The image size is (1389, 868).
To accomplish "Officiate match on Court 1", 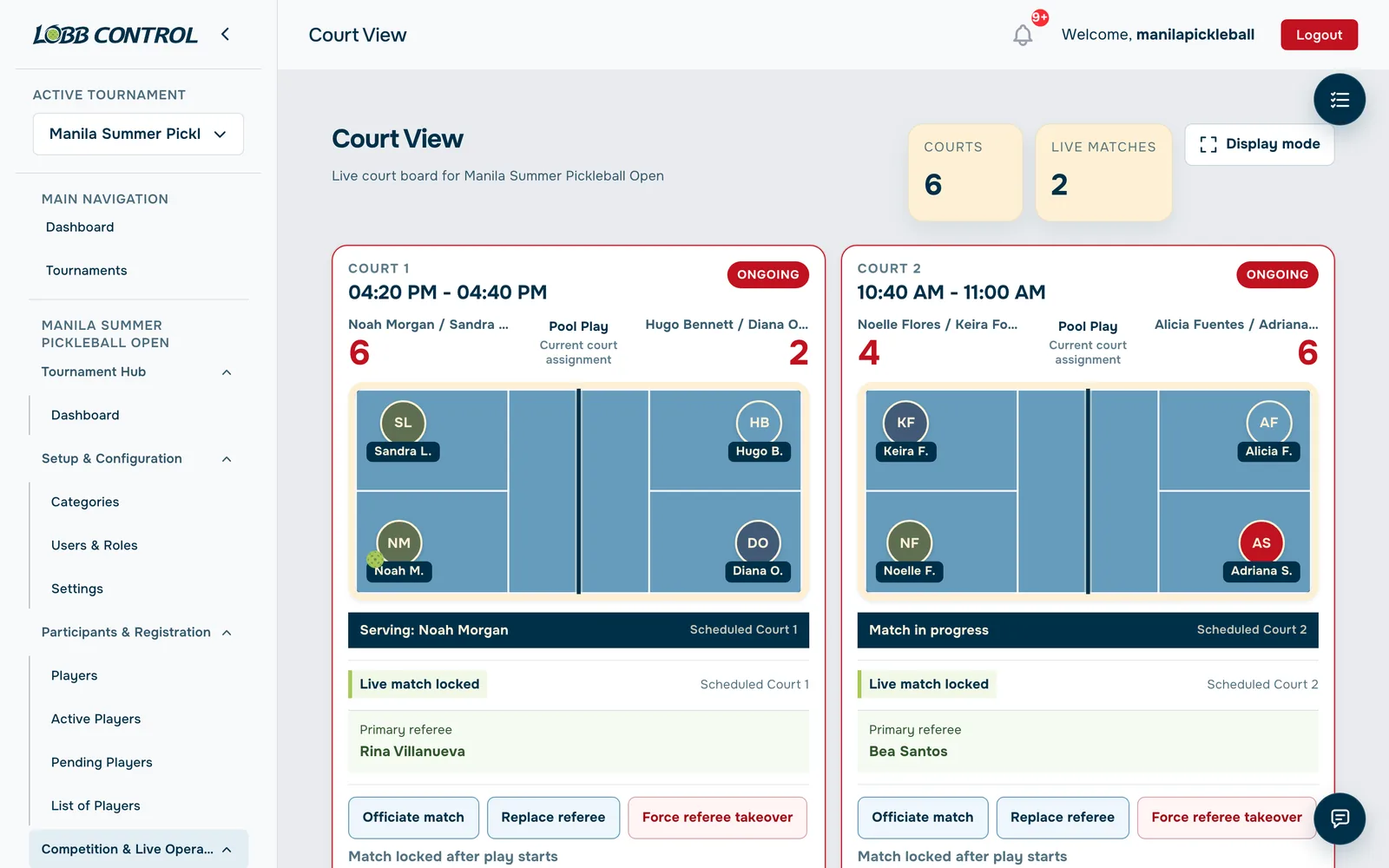I will (x=413, y=818).
